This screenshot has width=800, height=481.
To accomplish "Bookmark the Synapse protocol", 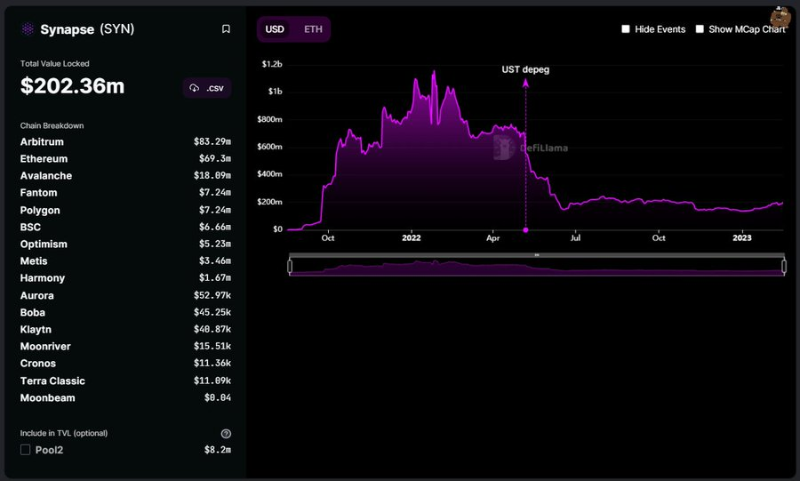I will pos(226,29).
